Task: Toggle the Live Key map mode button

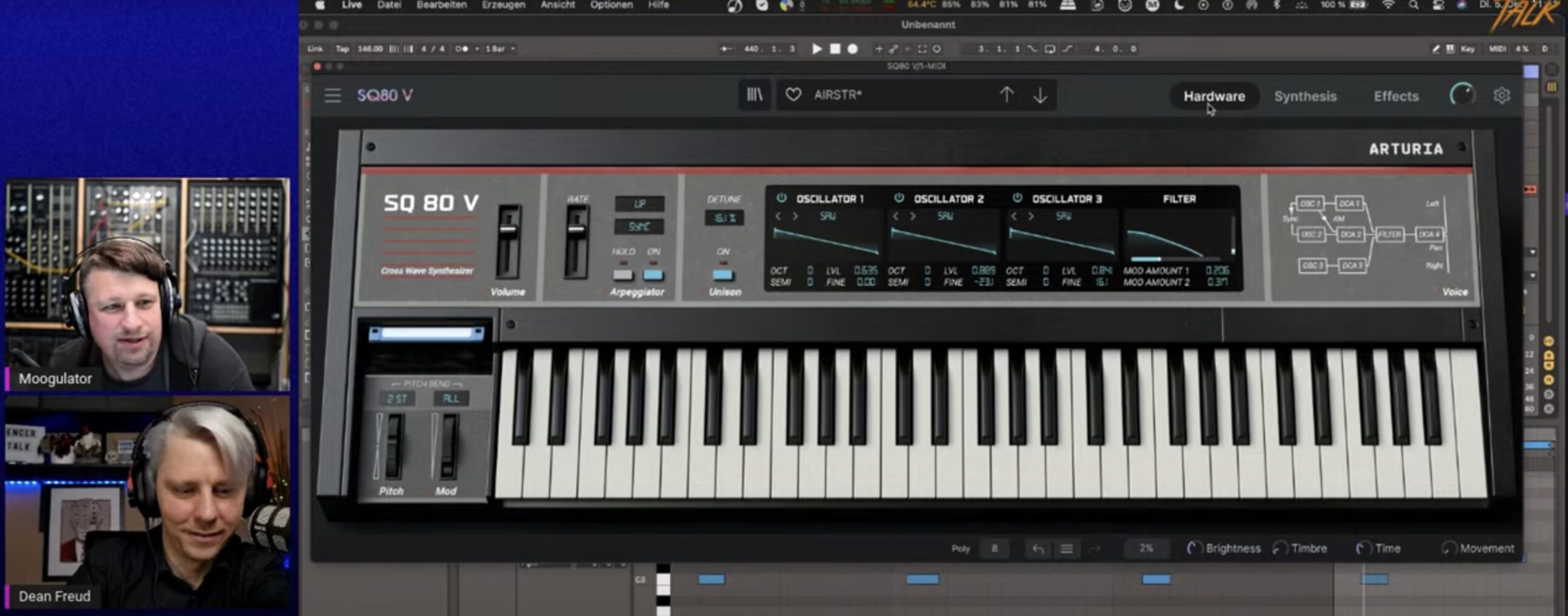Action: tap(1468, 49)
